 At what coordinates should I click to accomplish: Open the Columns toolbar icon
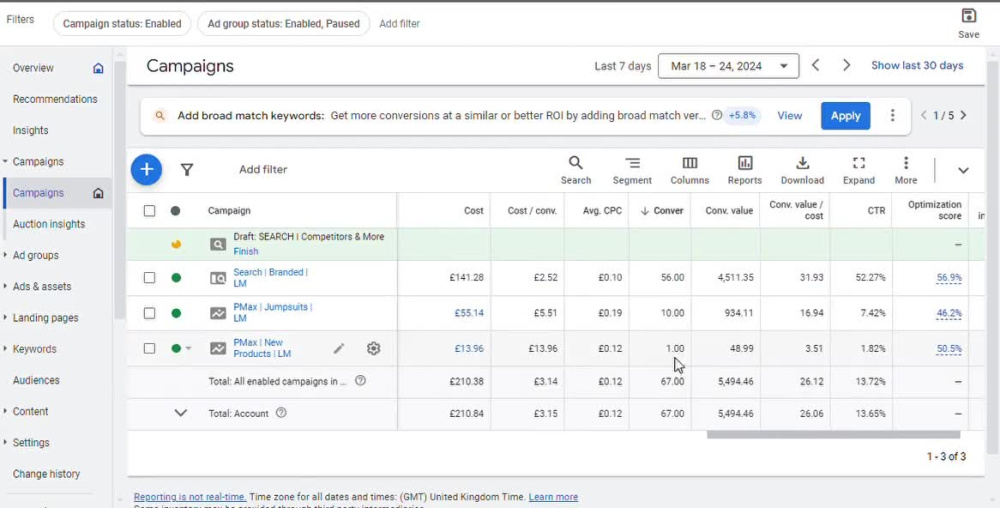tap(689, 163)
